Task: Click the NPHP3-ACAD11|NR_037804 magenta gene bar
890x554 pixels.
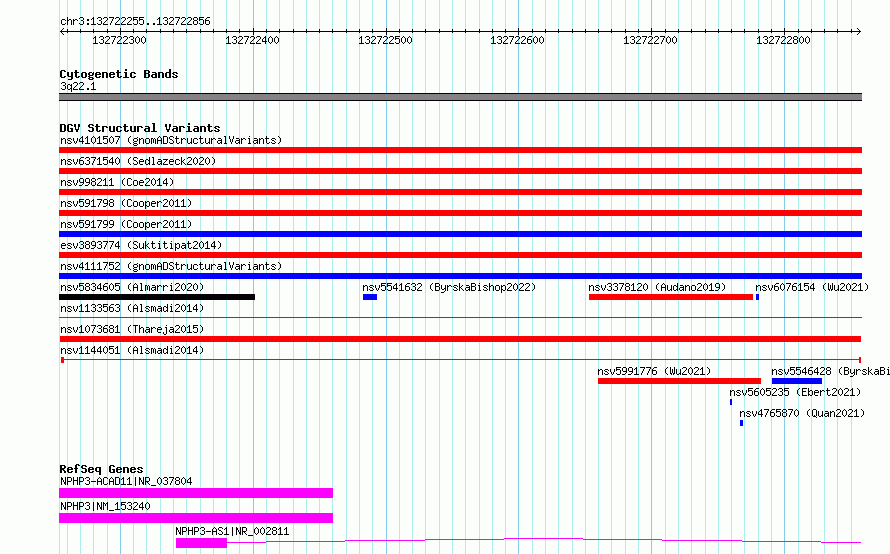Action: 196,493
